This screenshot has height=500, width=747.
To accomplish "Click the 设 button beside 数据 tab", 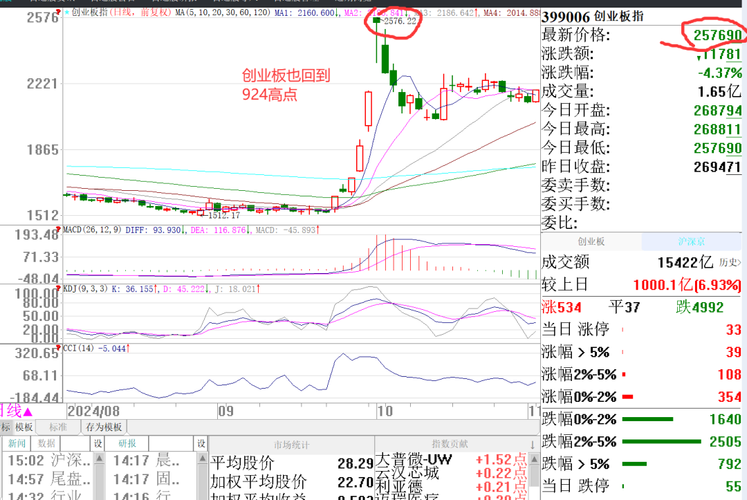I will 98,443.
